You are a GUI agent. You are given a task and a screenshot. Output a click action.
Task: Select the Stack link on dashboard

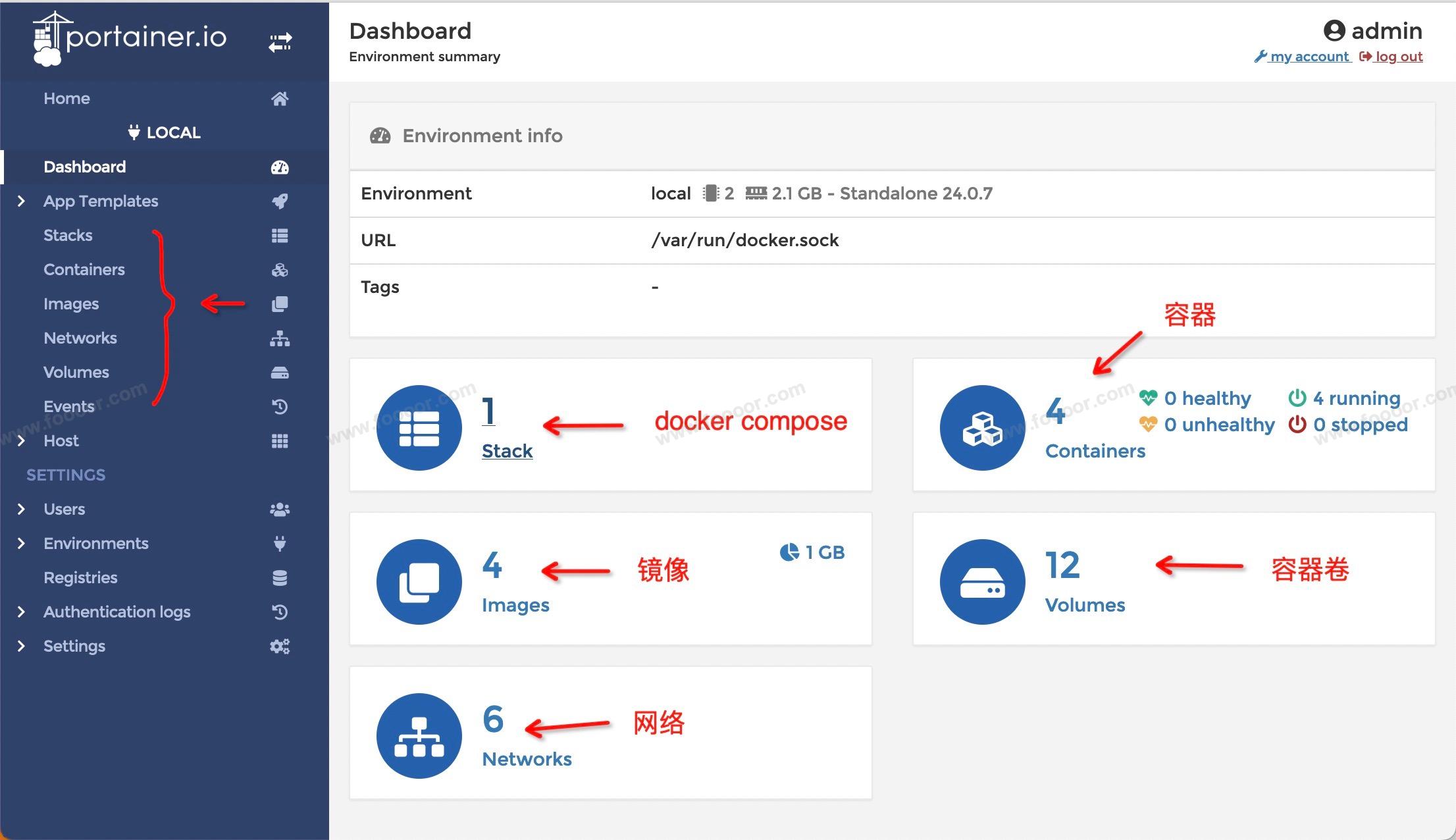click(507, 451)
